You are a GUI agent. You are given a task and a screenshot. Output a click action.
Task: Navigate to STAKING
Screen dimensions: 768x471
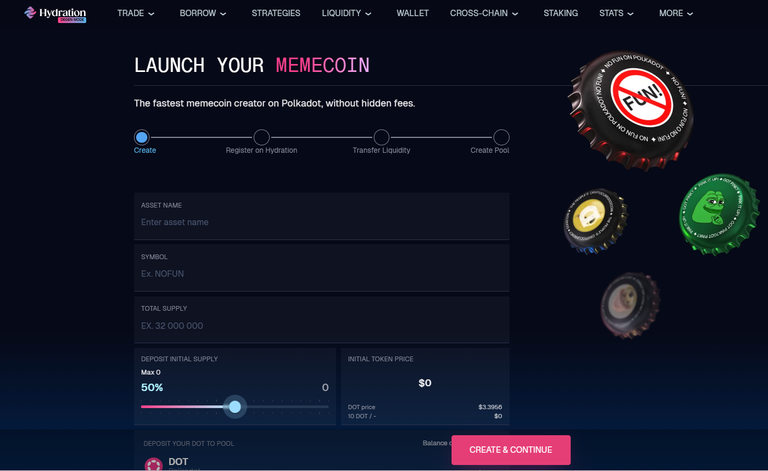coord(560,13)
